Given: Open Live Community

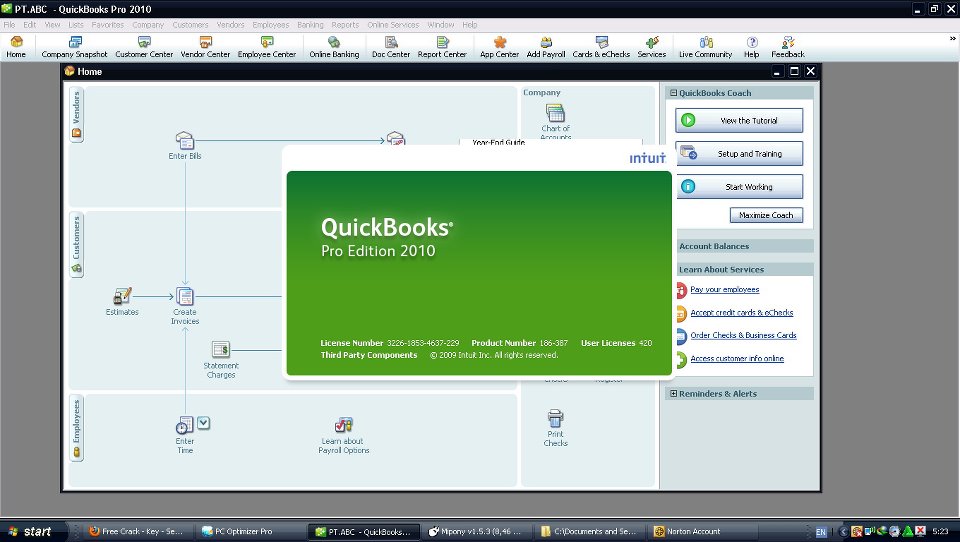Looking at the screenshot, I should pos(705,47).
